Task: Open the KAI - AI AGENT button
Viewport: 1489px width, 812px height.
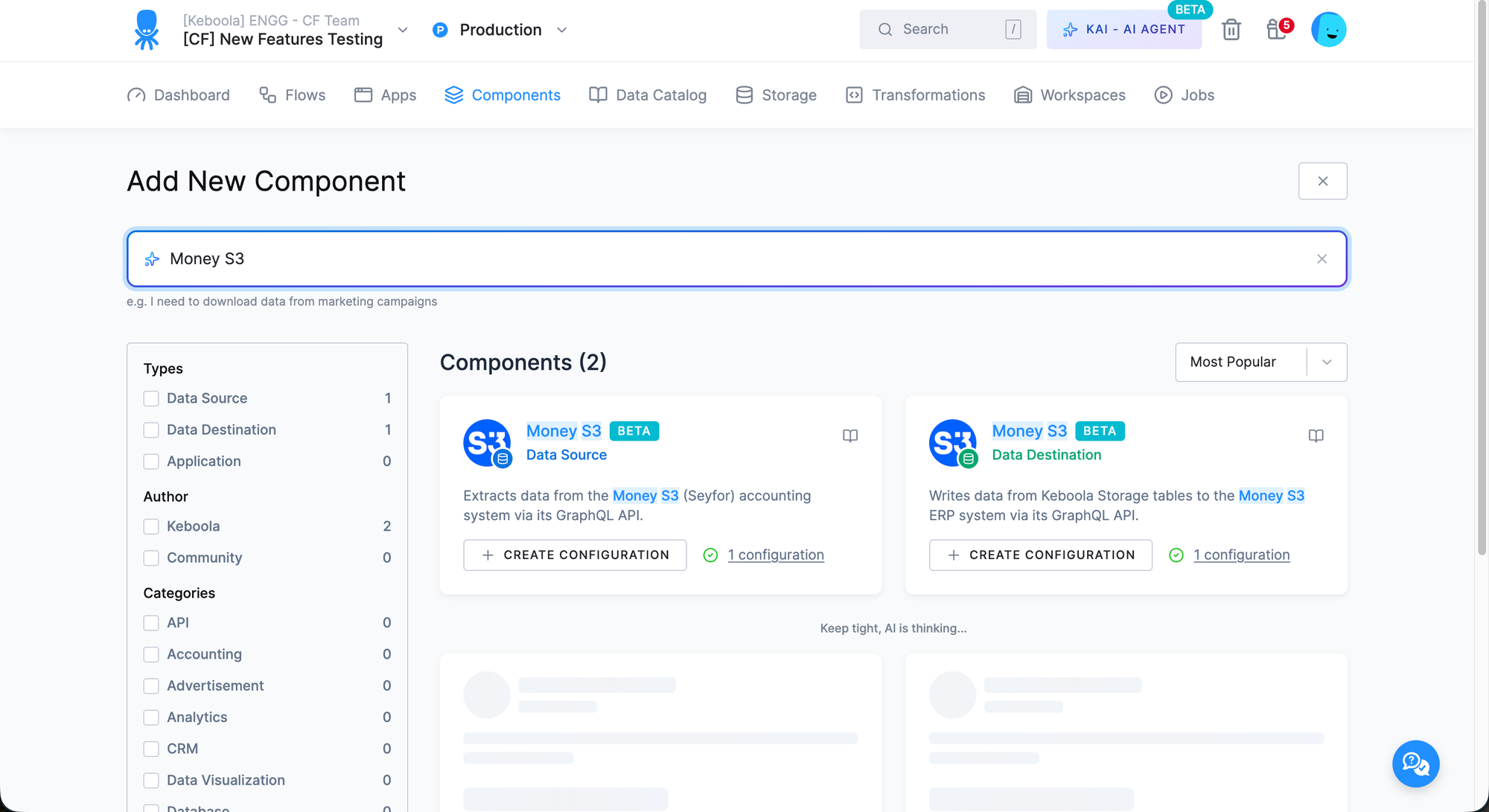Action: click(x=1124, y=30)
